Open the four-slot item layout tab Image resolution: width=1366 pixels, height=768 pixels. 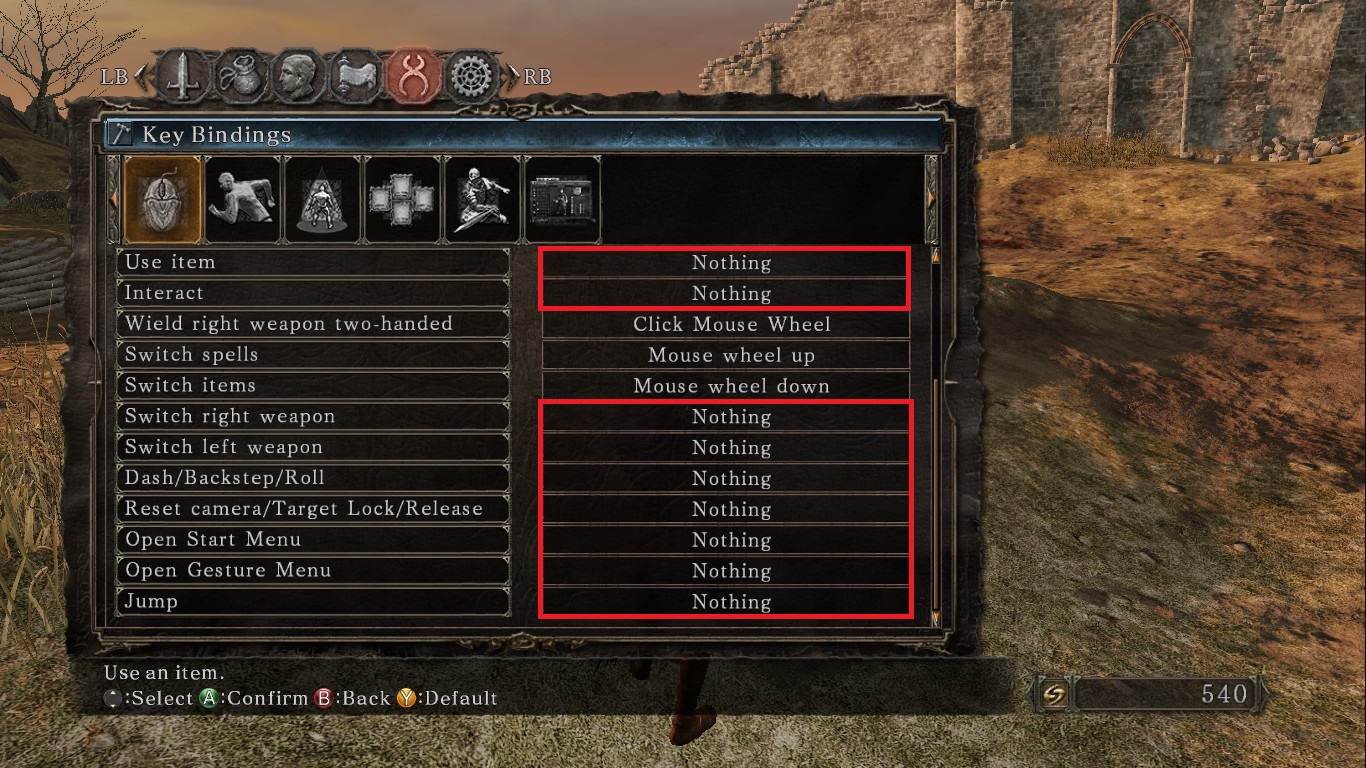403,199
